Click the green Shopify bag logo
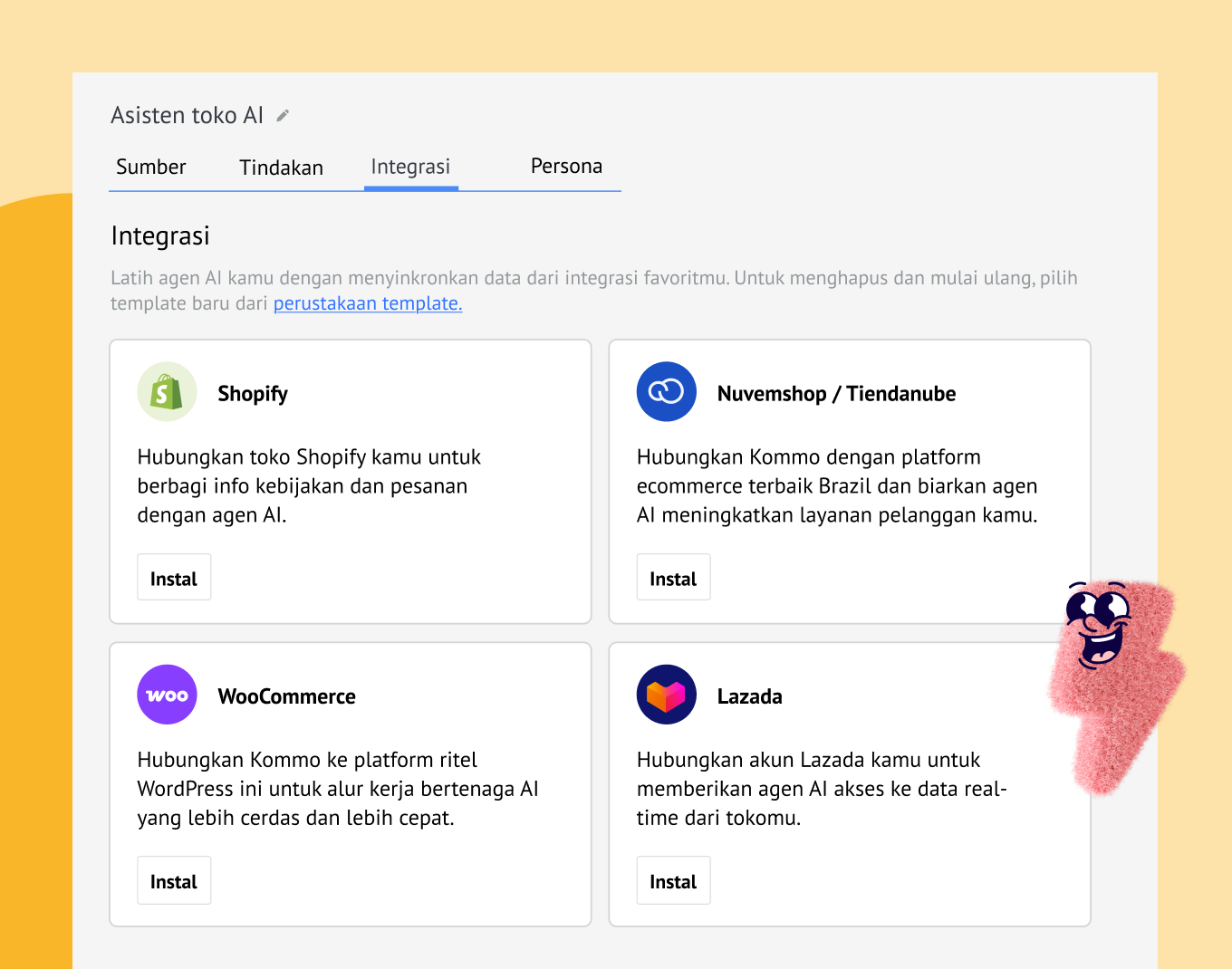The height and width of the screenshot is (969, 1232). (x=167, y=392)
